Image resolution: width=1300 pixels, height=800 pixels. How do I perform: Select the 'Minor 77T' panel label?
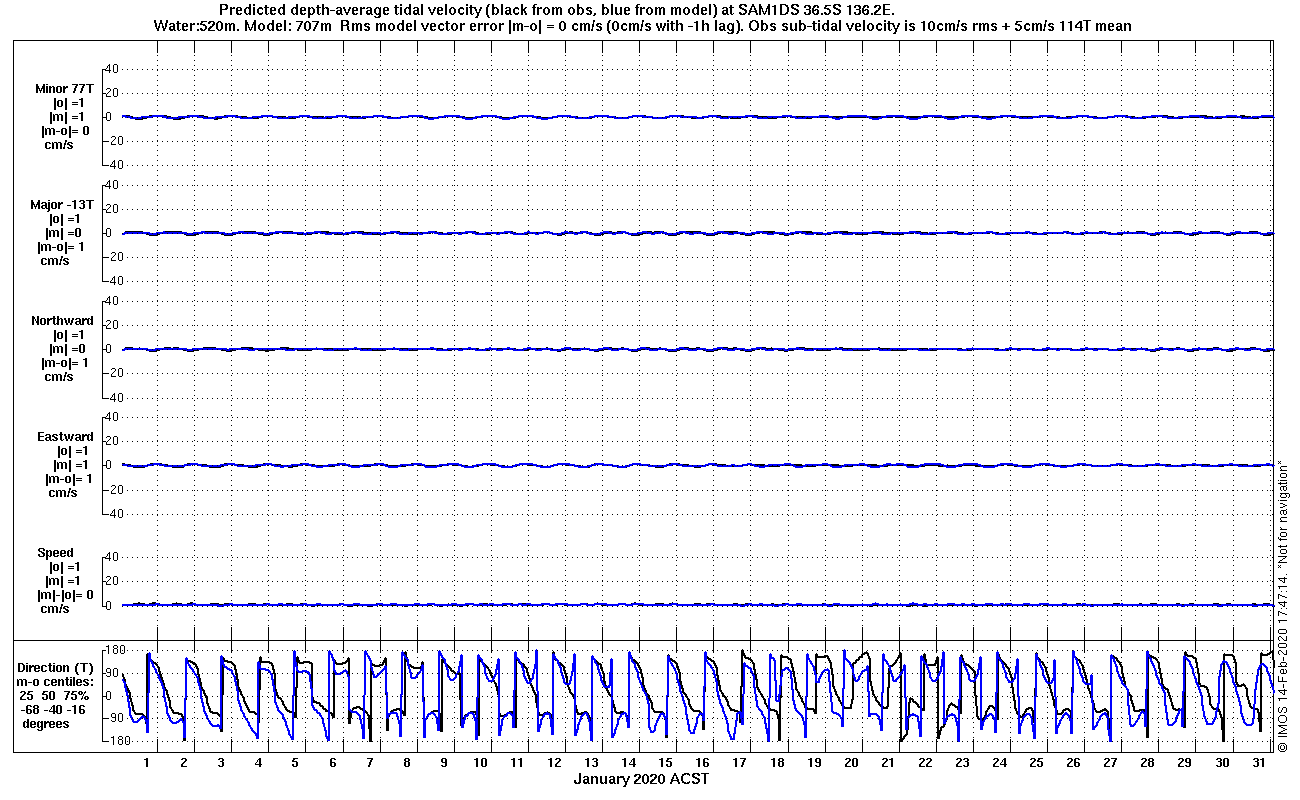tap(64, 89)
